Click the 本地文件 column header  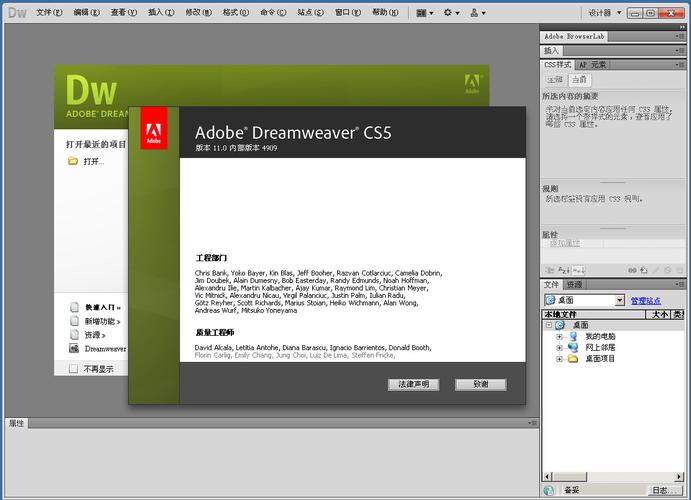(594, 314)
